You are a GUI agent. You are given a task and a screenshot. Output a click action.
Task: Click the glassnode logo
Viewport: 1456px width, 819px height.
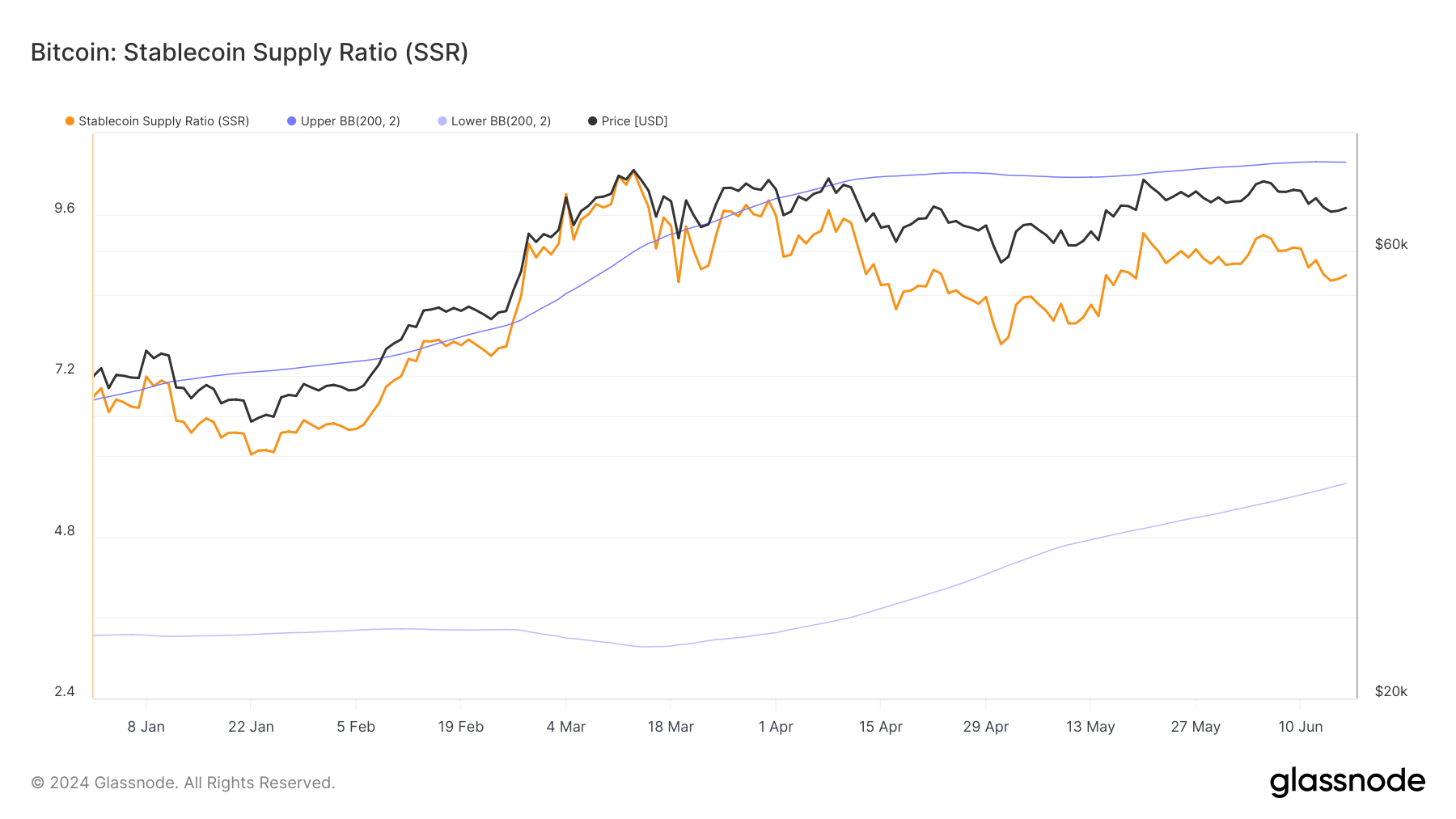click(1348, 782)
